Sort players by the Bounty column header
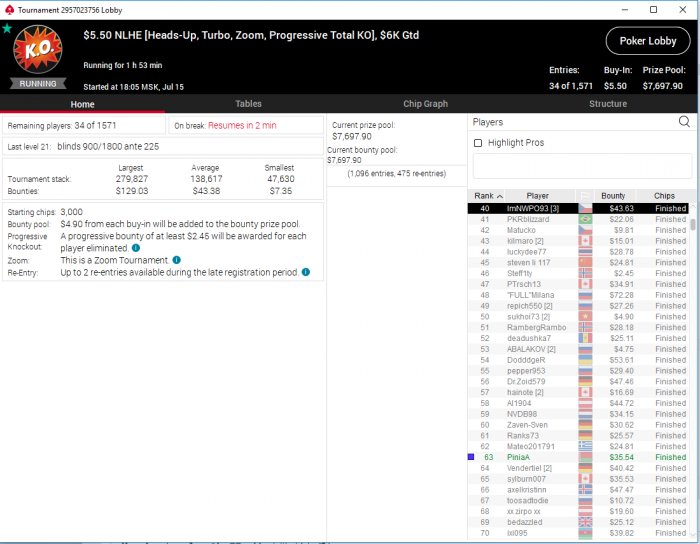The image size is (700, 544). click(x=613, y=196)
